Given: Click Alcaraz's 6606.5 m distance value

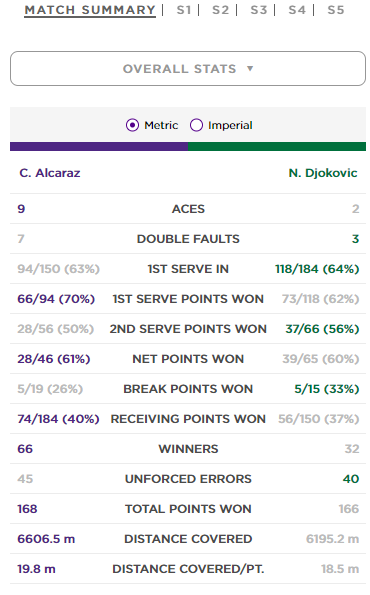Looking at the screenshot, I should click(46, 539).
